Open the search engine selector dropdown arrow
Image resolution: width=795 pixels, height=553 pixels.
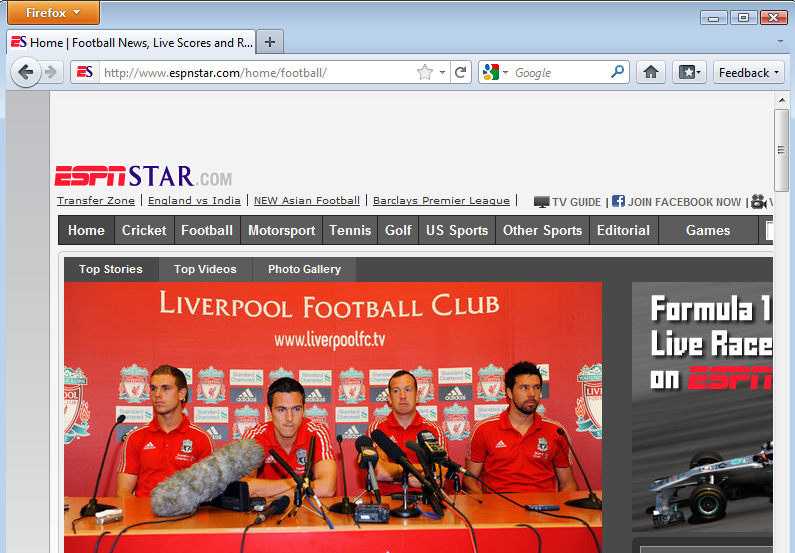[505, 72]
